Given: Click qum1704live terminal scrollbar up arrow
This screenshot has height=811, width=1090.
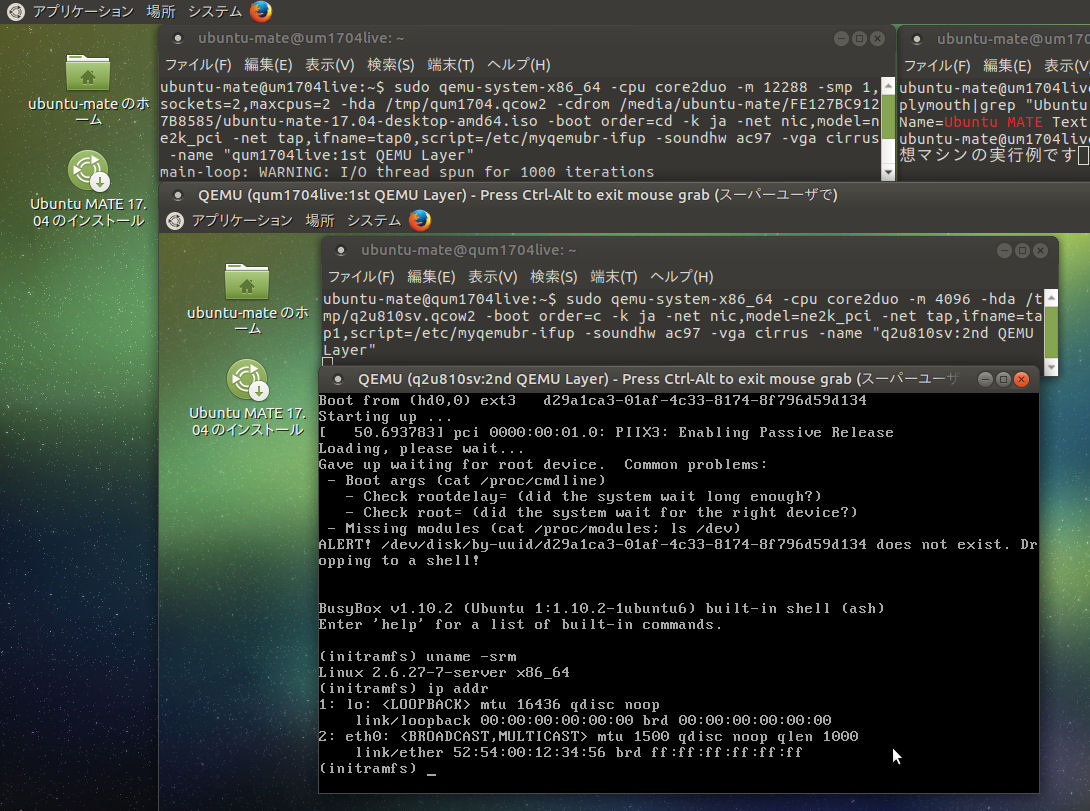Looking at the screenshot, I should click(1051, 297).
